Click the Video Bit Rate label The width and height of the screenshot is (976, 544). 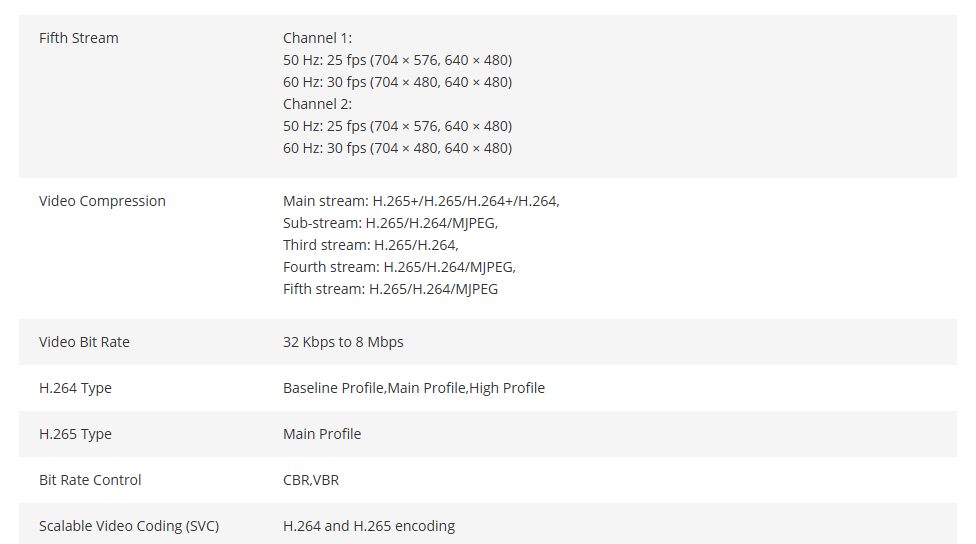click(x=84, y=342)
